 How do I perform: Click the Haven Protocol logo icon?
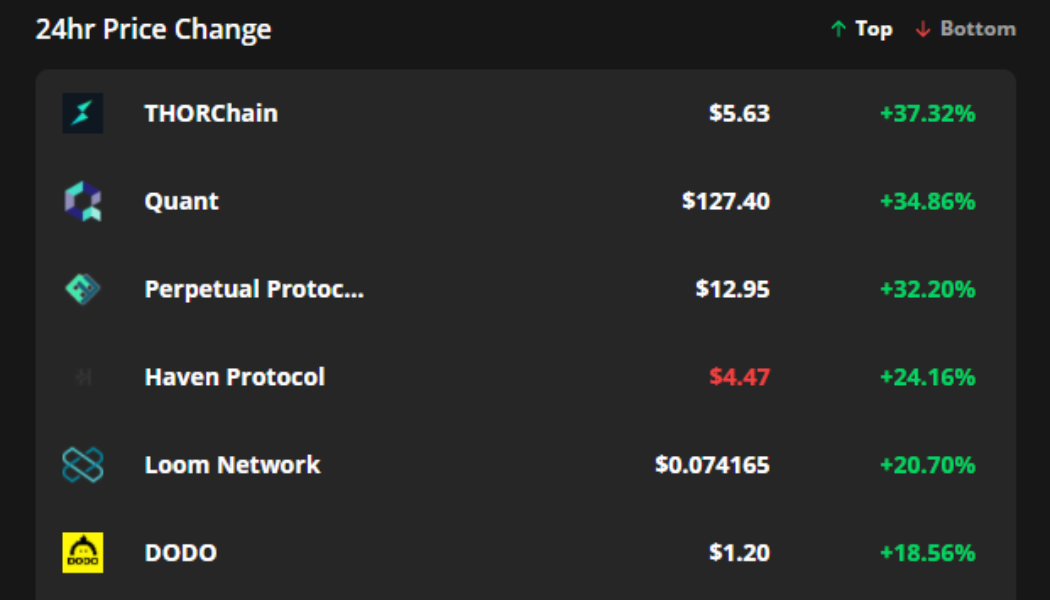click(83, 377)
